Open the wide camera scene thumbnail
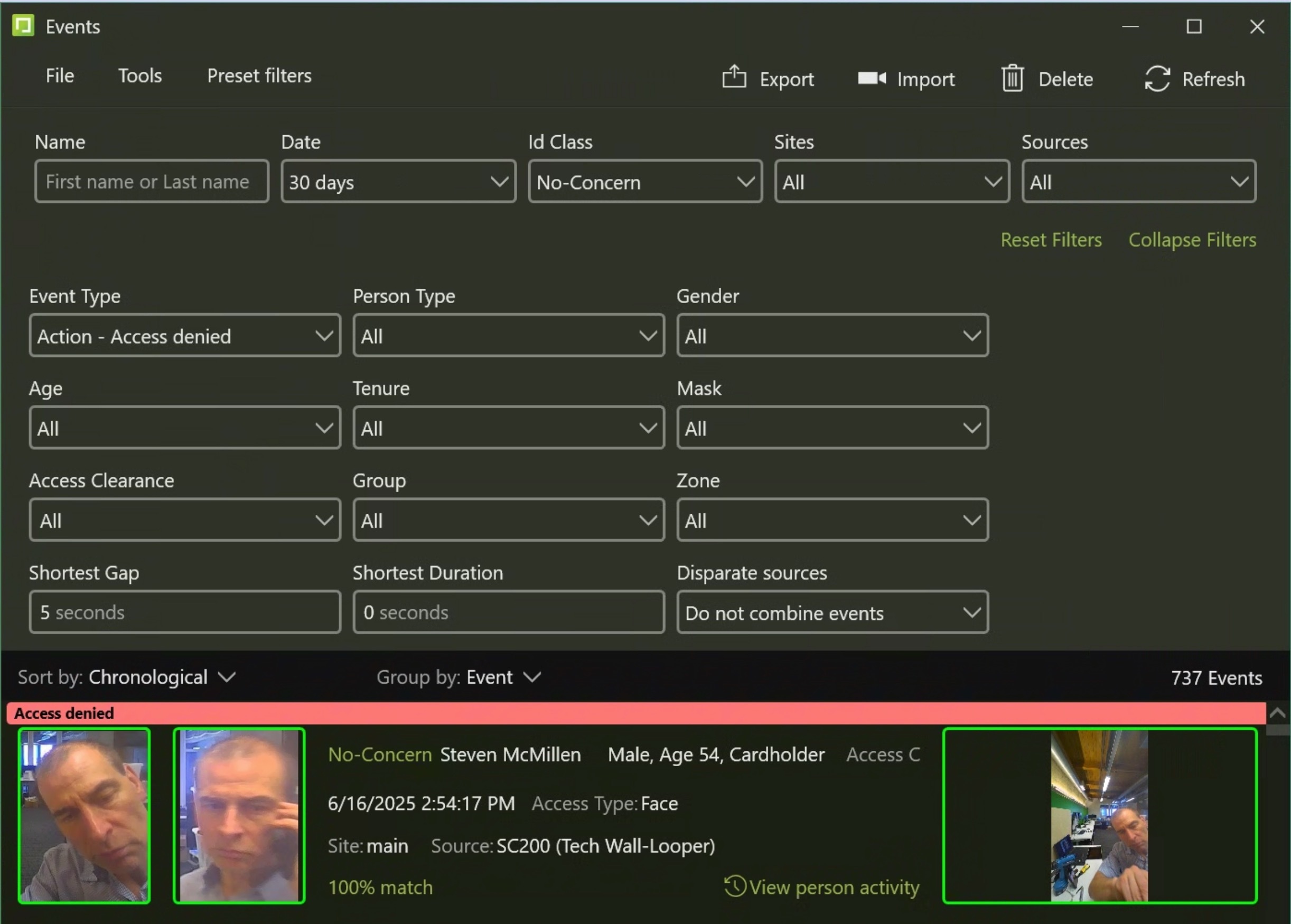Viewport: 1291px width, 924px height. [1099, 816]
